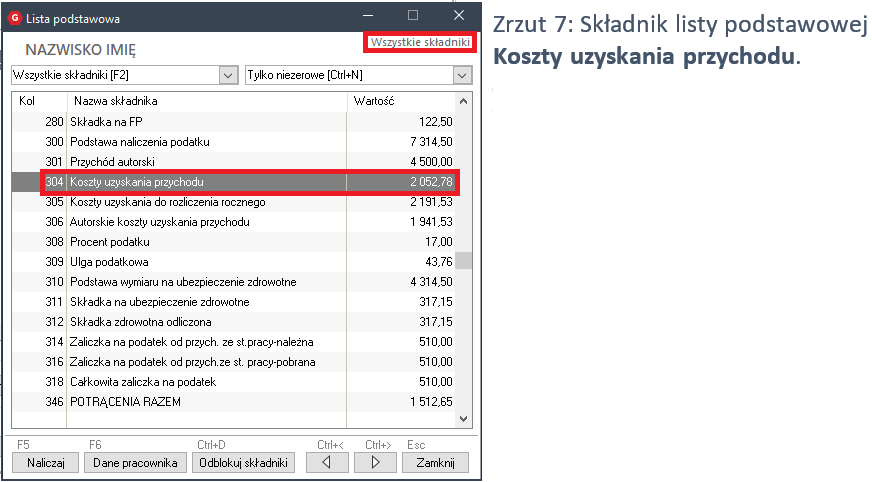
Task: Click the red G application icon in title bar
Action: click(15, 18)
